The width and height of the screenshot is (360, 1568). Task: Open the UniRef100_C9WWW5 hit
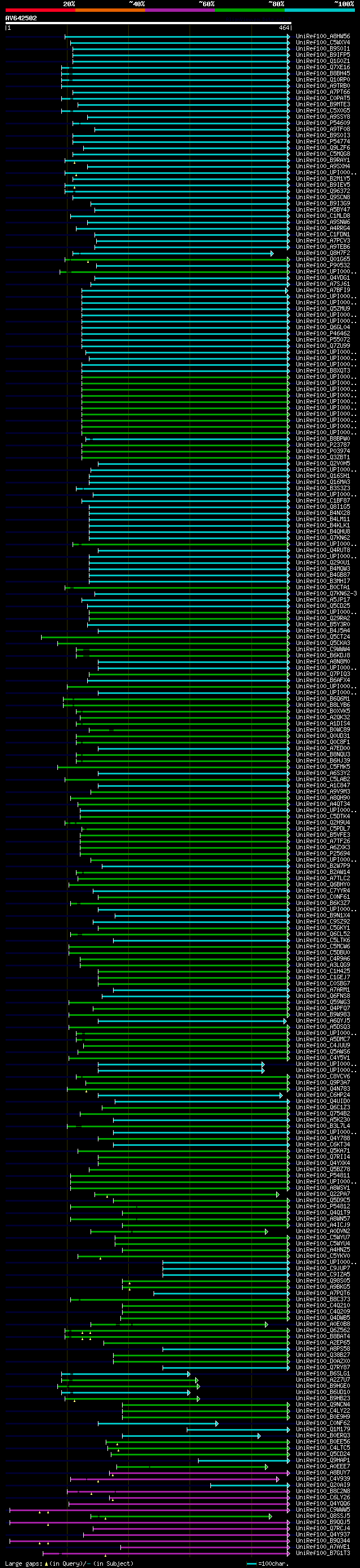point(323,1510)
